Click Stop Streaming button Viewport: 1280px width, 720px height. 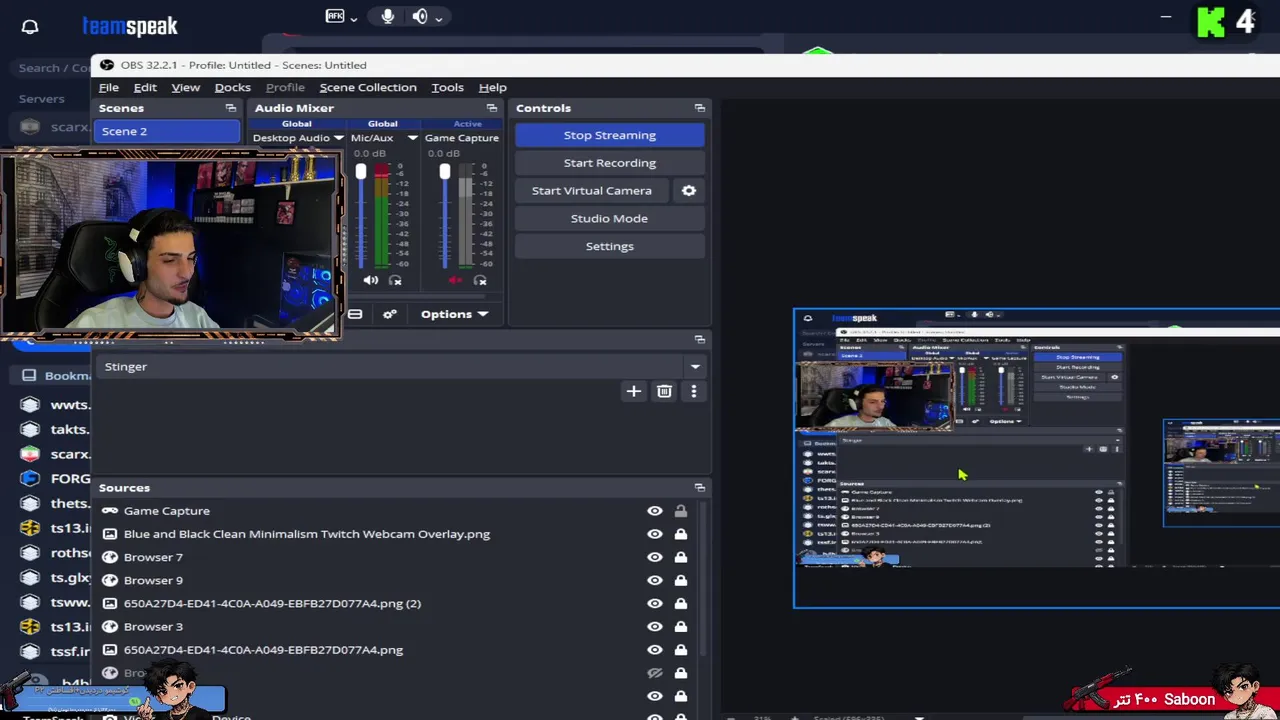610,135
